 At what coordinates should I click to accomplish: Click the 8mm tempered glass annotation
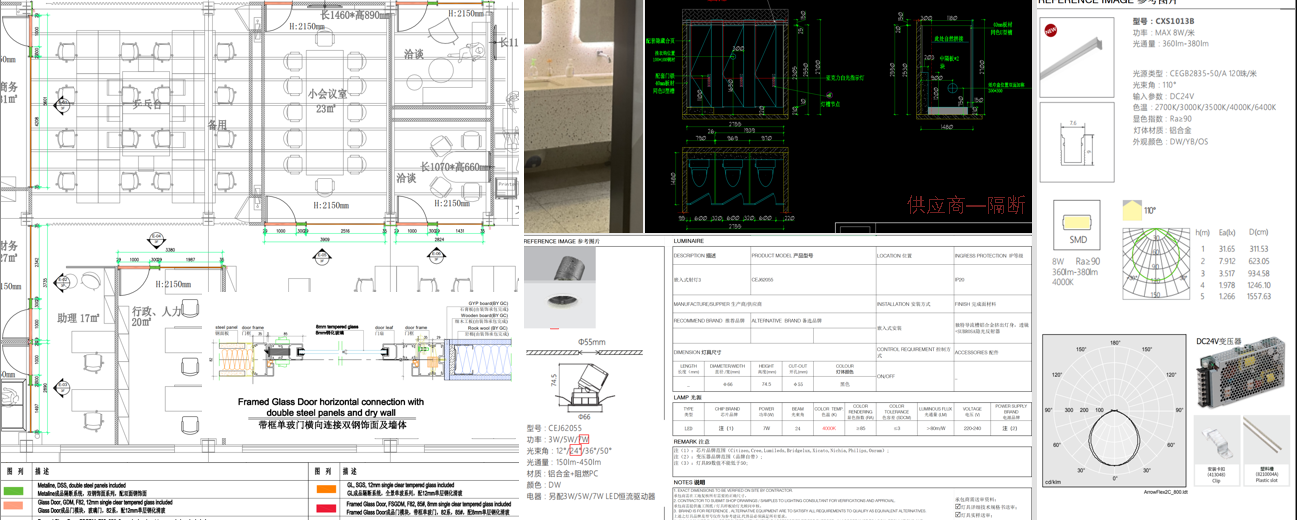pyautogui.click(x=335, y=327)
